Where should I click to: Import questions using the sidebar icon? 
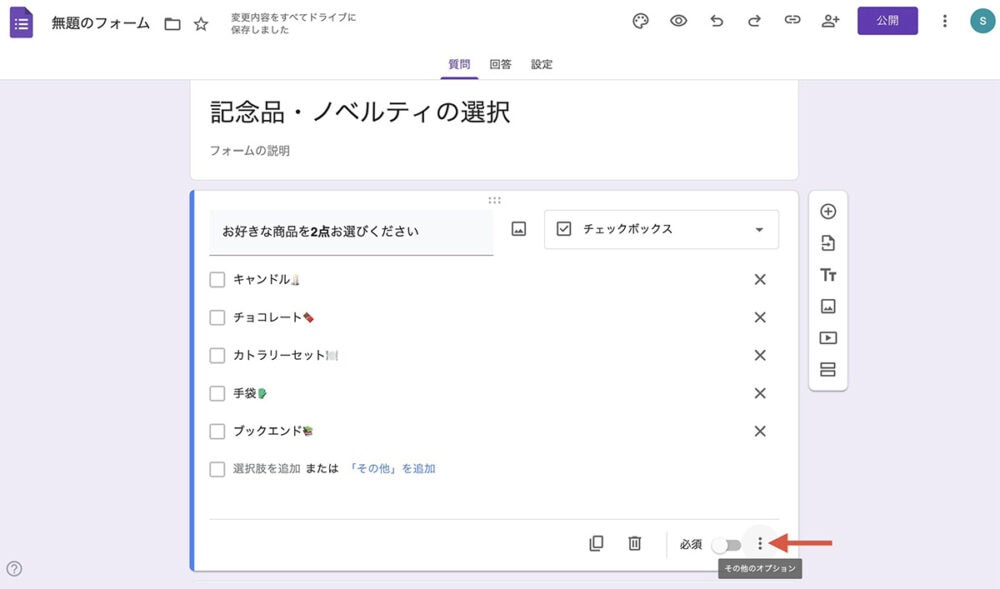pyautogui.click(x=827, y=242)
